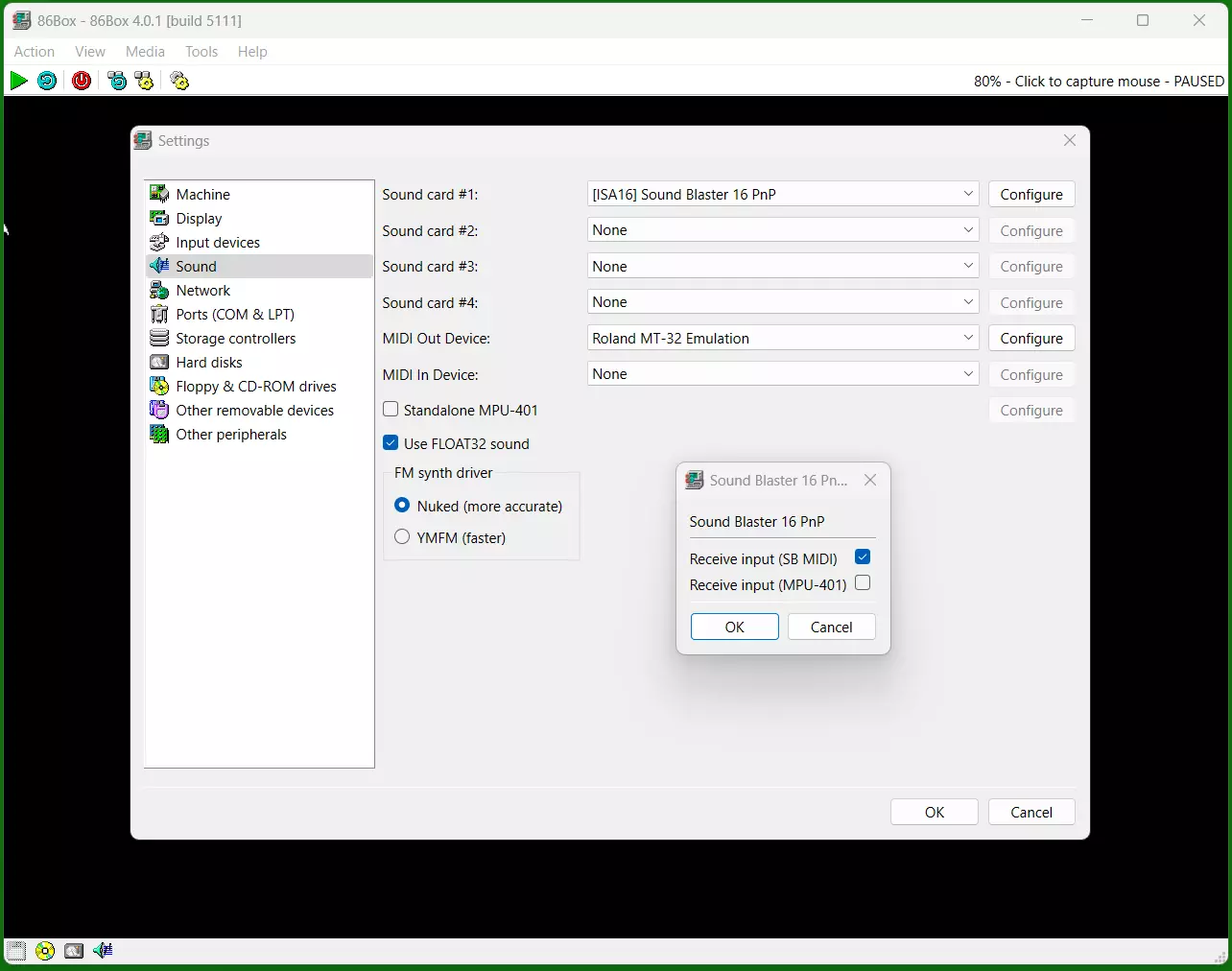This screenshot has height=971, width=1232.
Task: Open Sound card #1 dropdown
Action: (x=783, y=194)
